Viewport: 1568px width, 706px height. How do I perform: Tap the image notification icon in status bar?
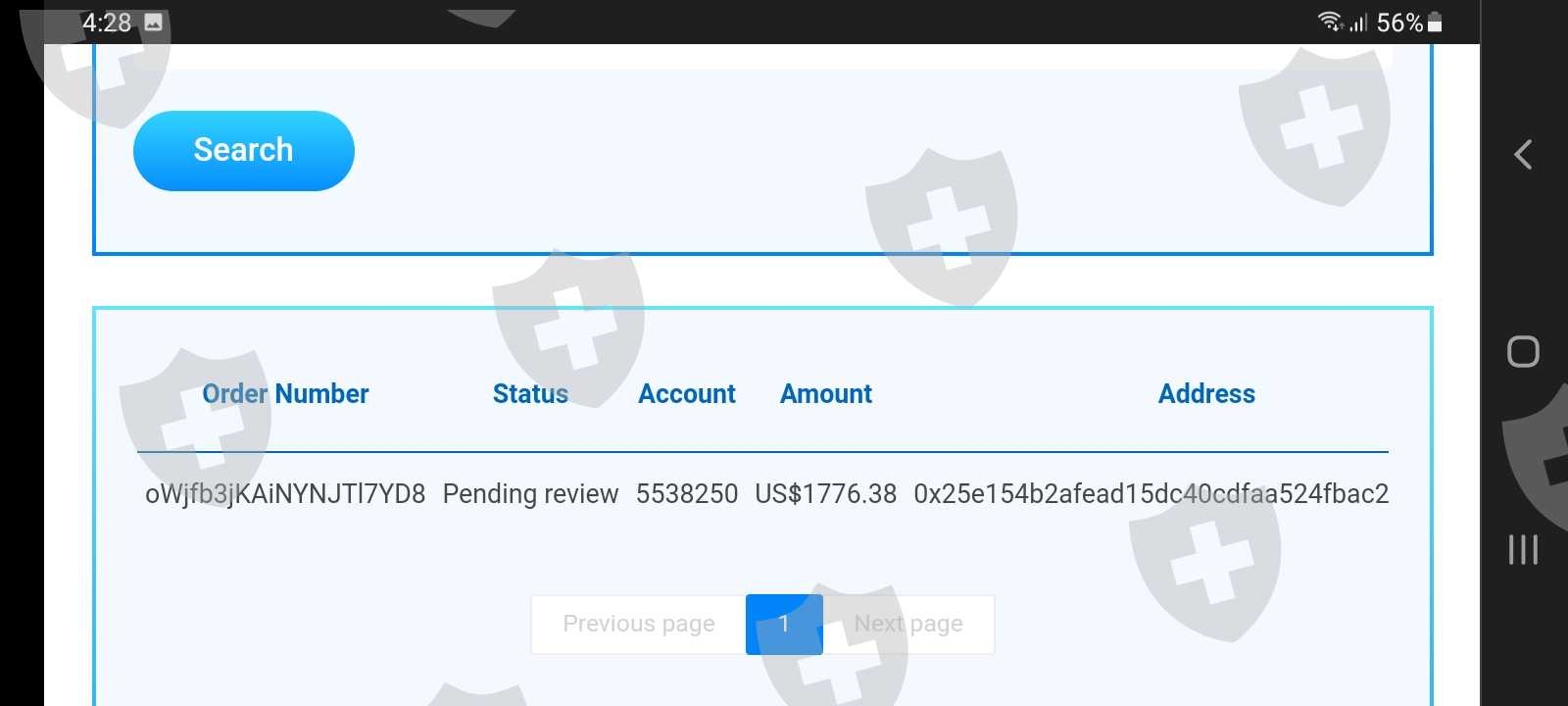(153, 22)
